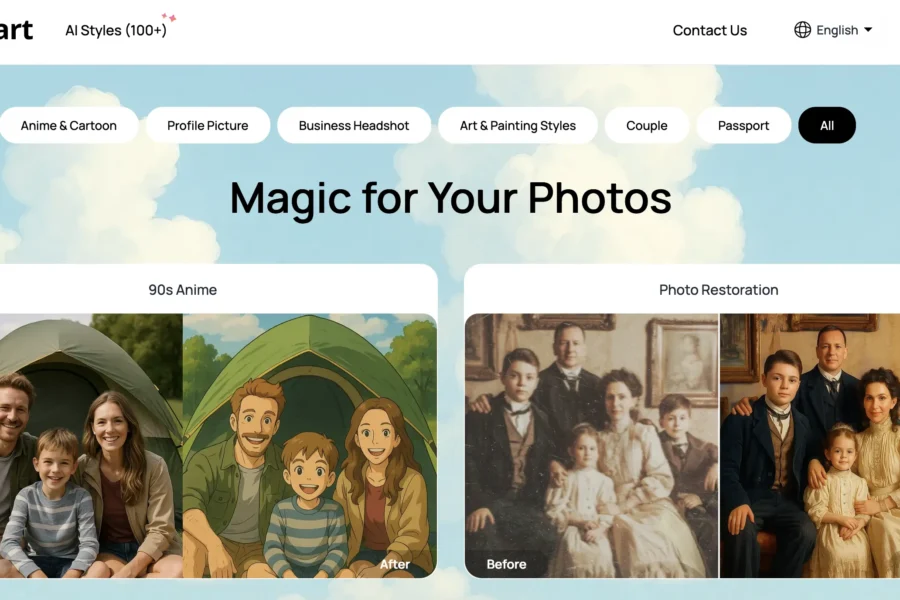This screenshot has height=600, width=900.
Task: Select the All category pill
Action: [x=827, y=125]
